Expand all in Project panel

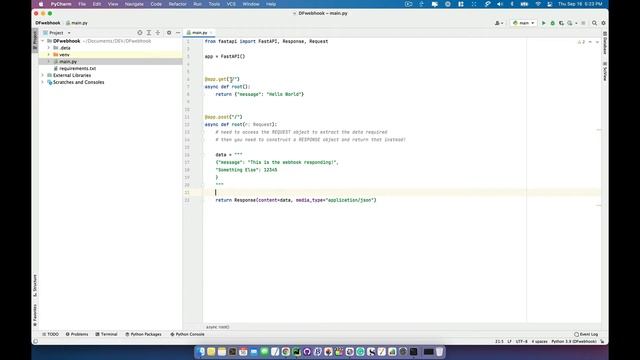[149, 33]
